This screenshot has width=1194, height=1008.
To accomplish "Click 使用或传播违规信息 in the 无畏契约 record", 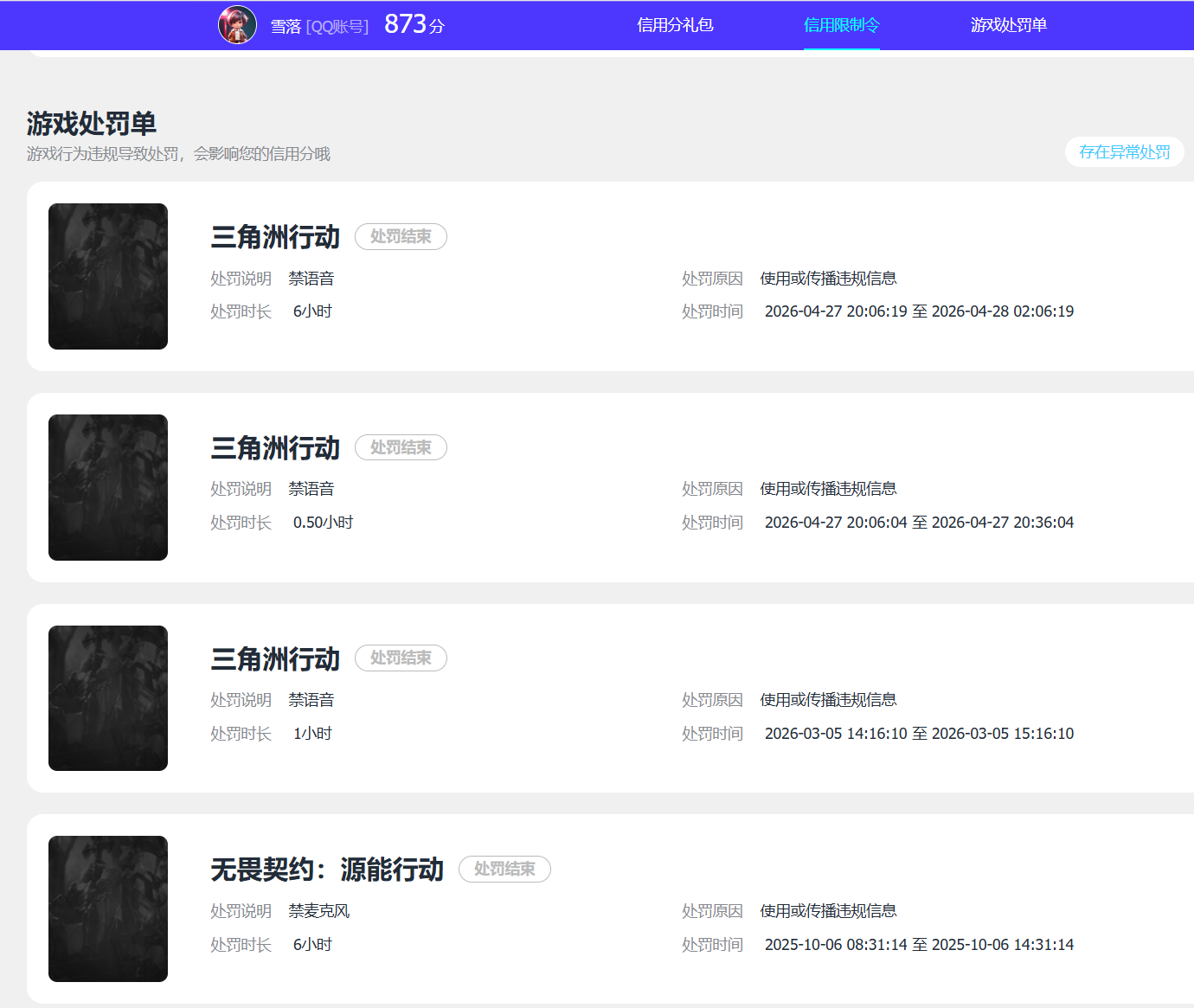I will point(828,911).
